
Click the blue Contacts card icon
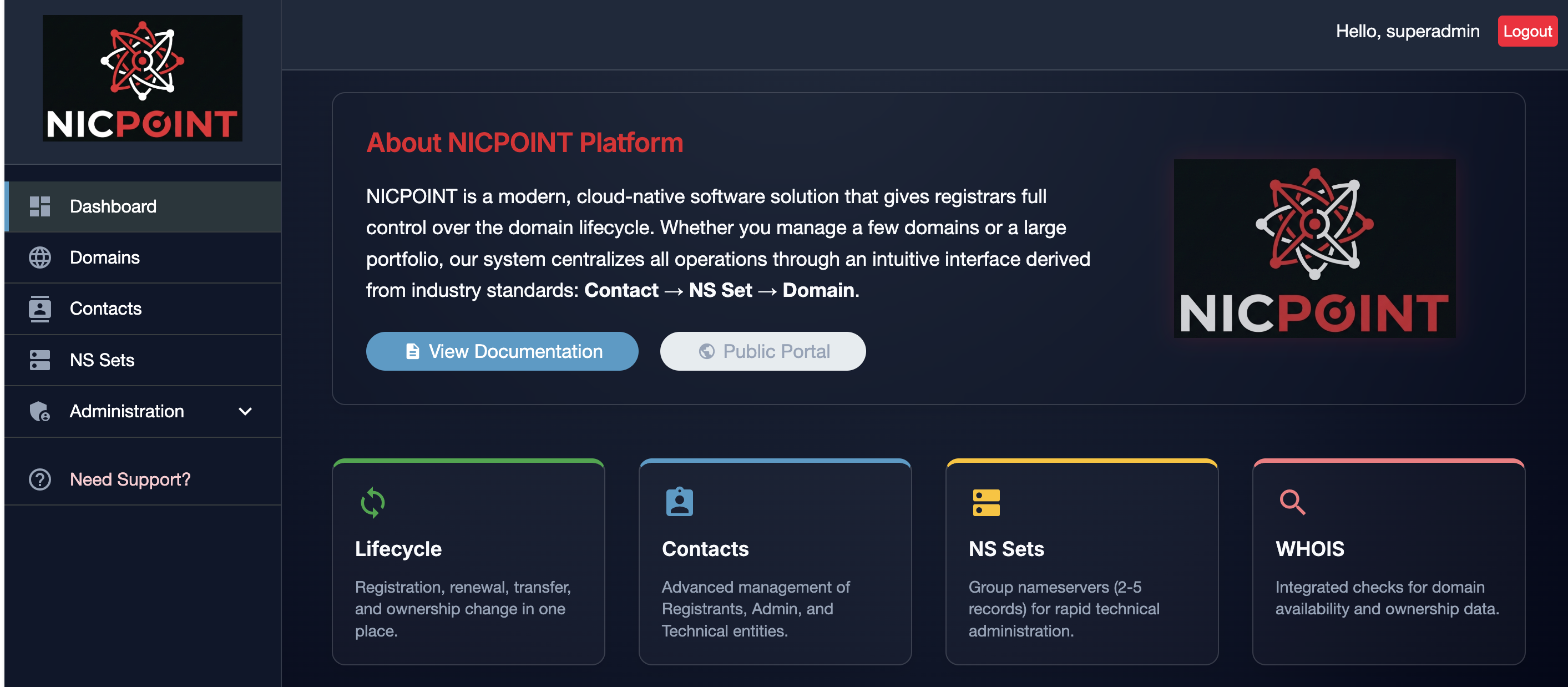tap(679, 502)
